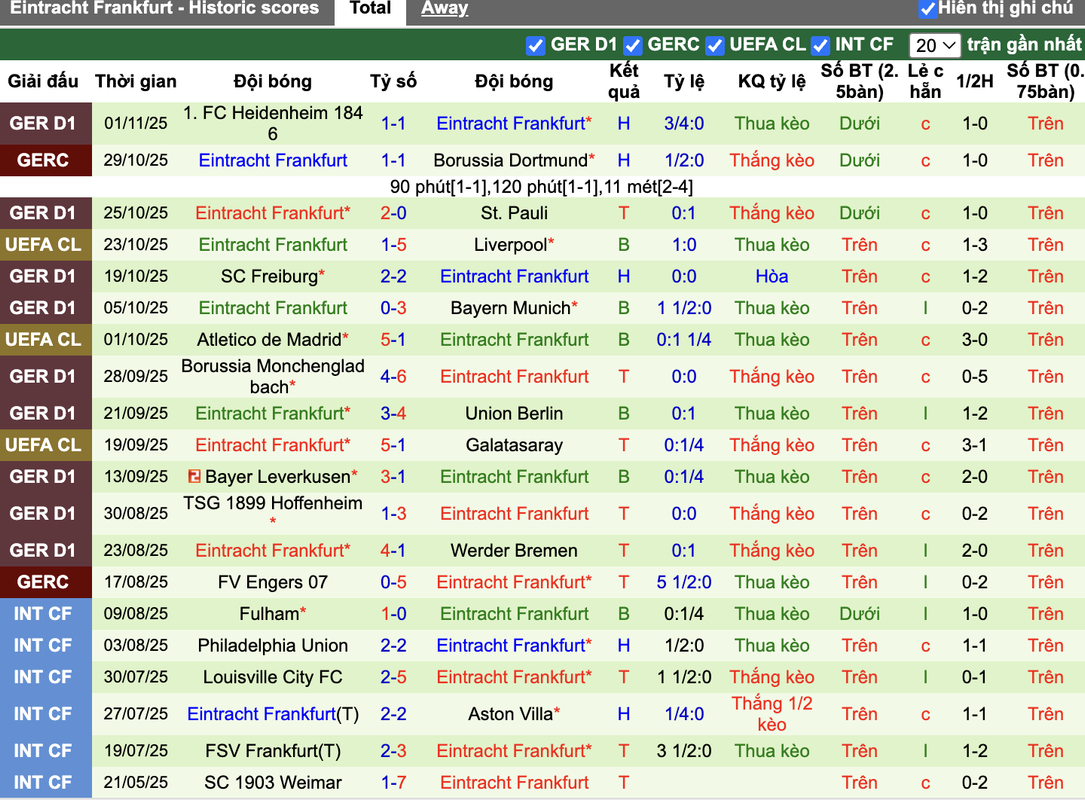Viewport: 1085px width, 800px height.
Task: Click Fulham team name
Action: (x=269, y=614)
